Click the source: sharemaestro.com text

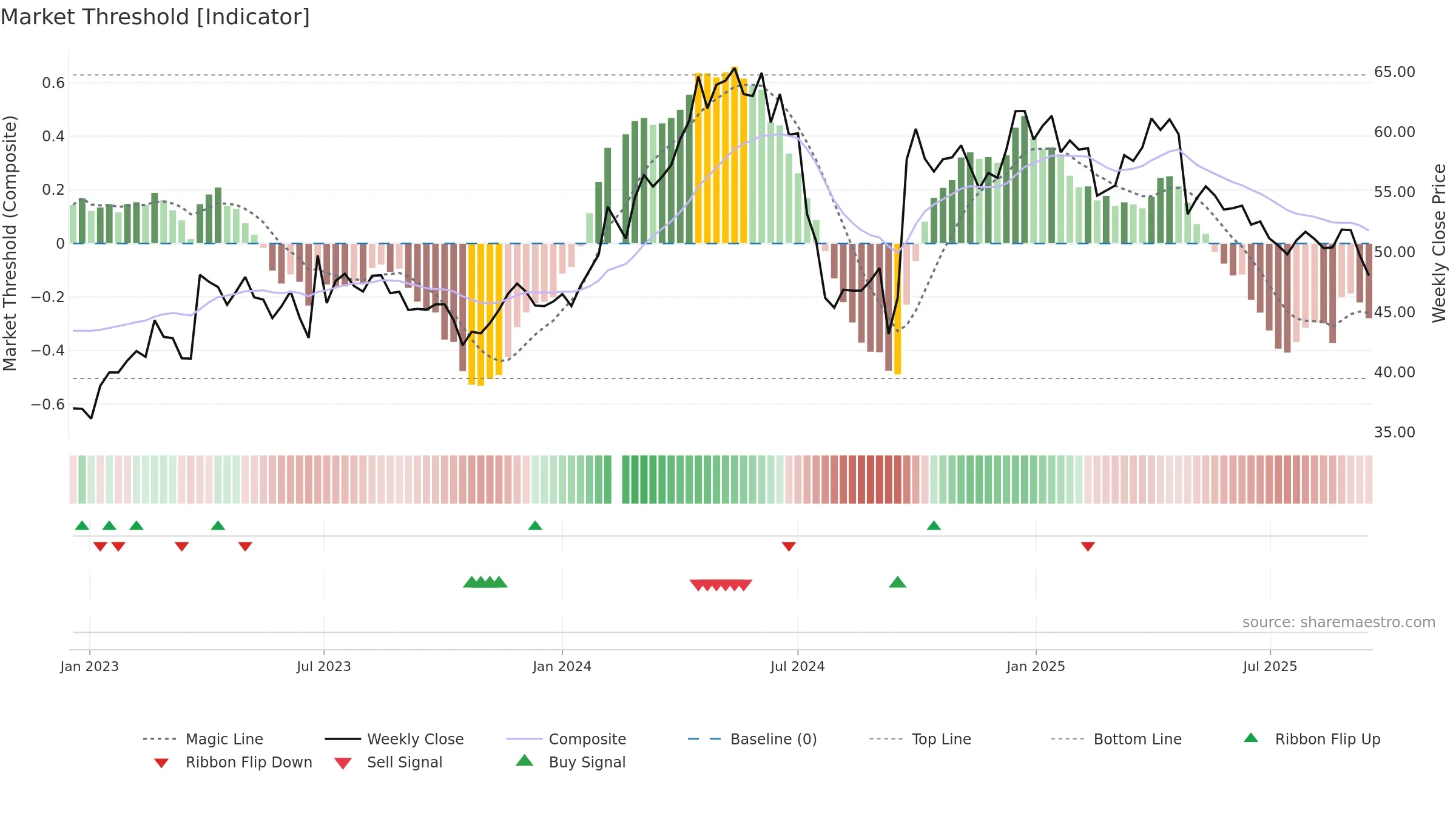click(x=1339, y=622)
